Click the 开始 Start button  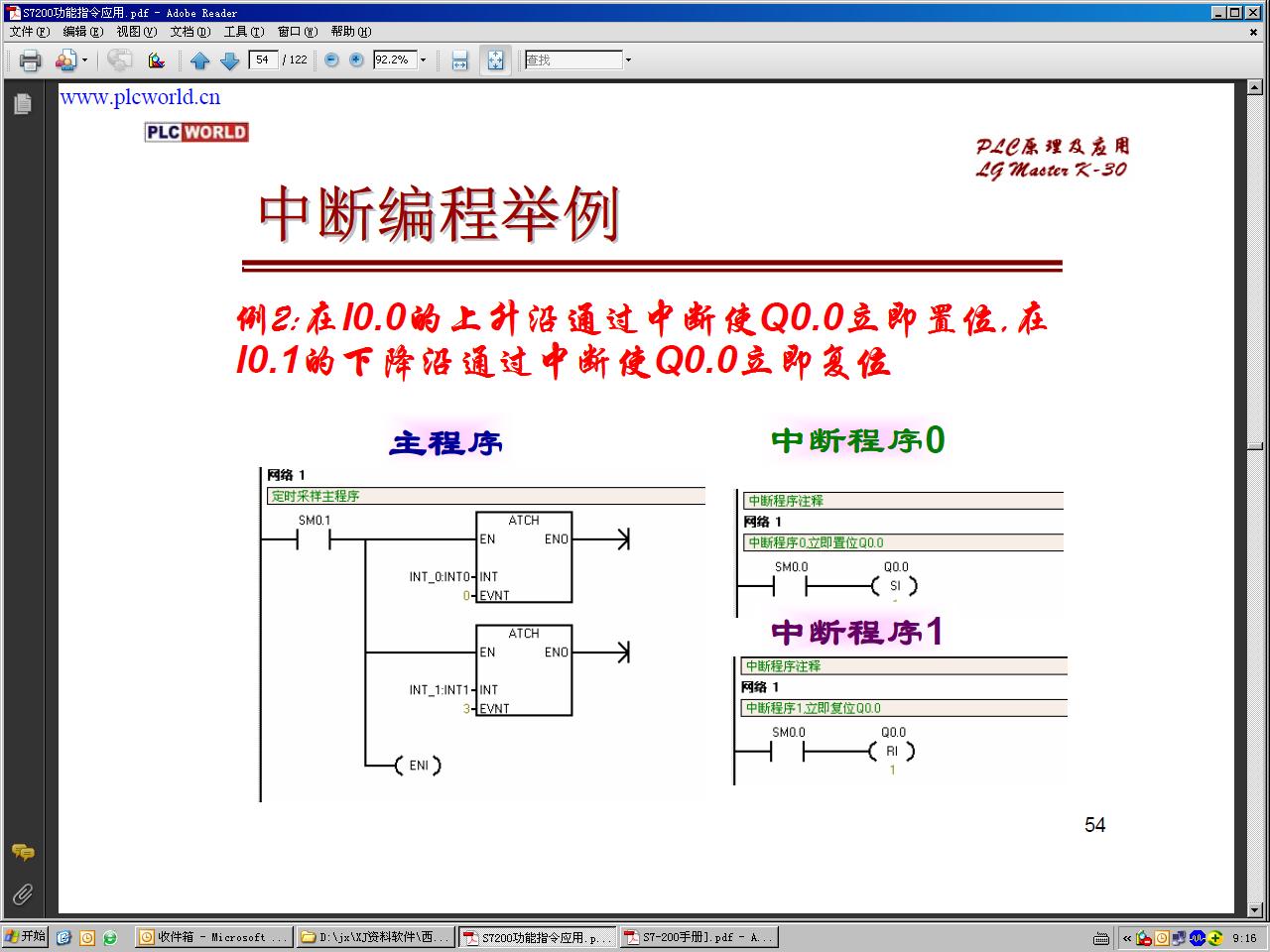point(25,937)
